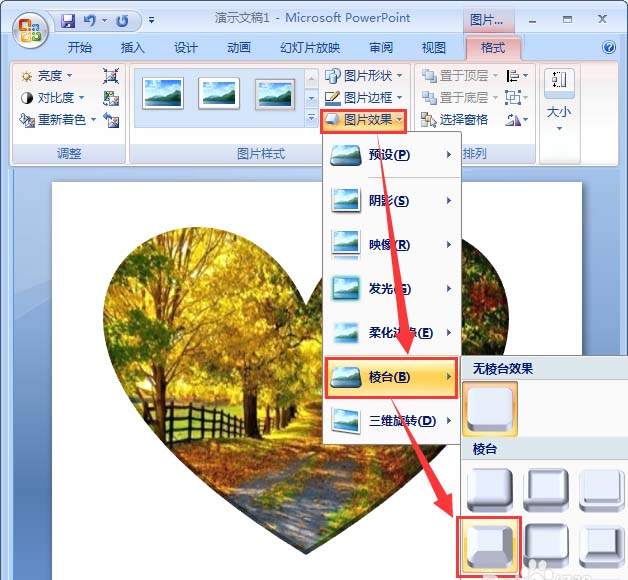Switch to the 开始 tab
The width and height of the screenshot is (628, 580).
click(79, 48)
